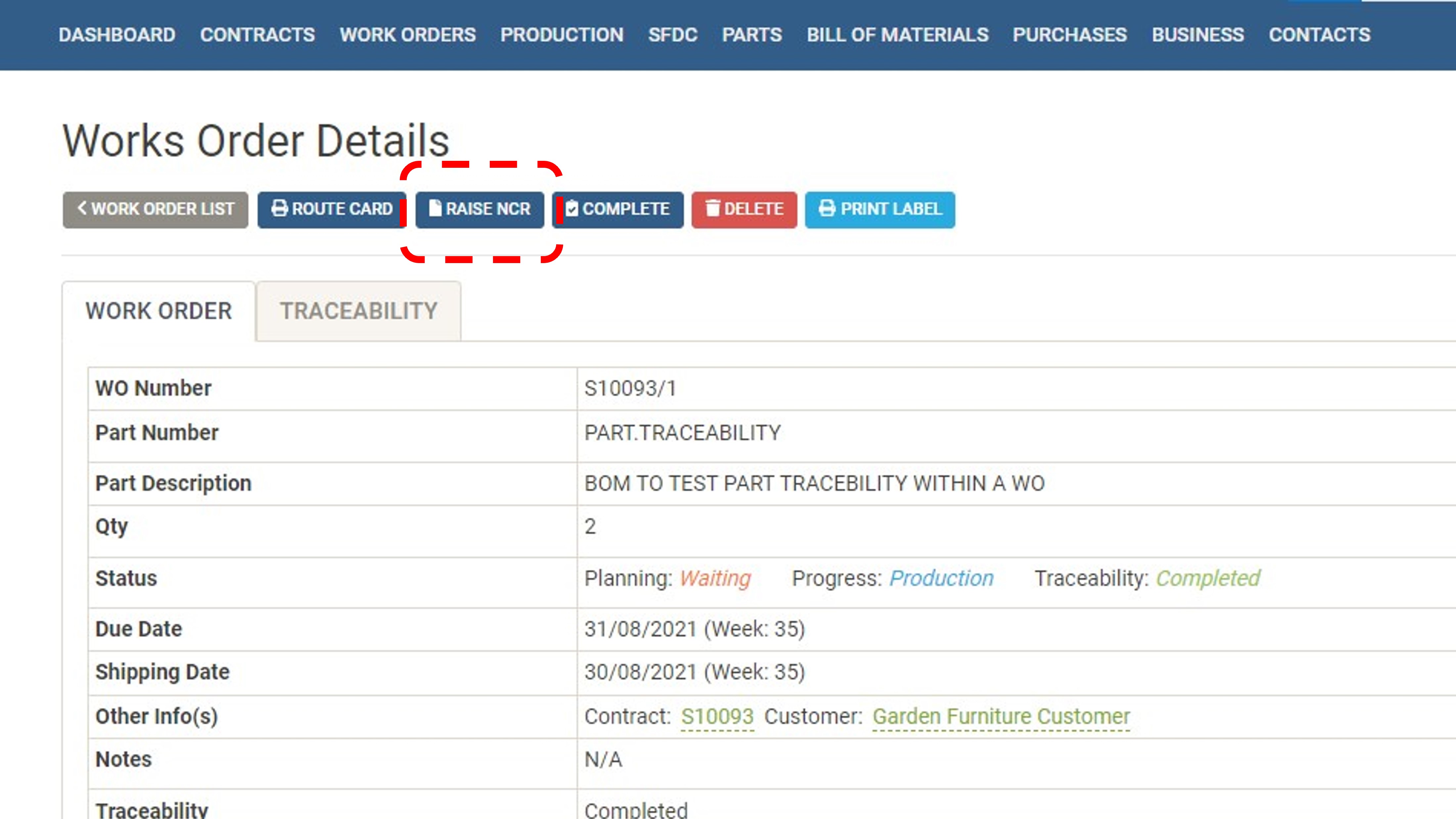Go to the SFDC page
Viewport: 1456px width, 819px height.
point(673,34)
